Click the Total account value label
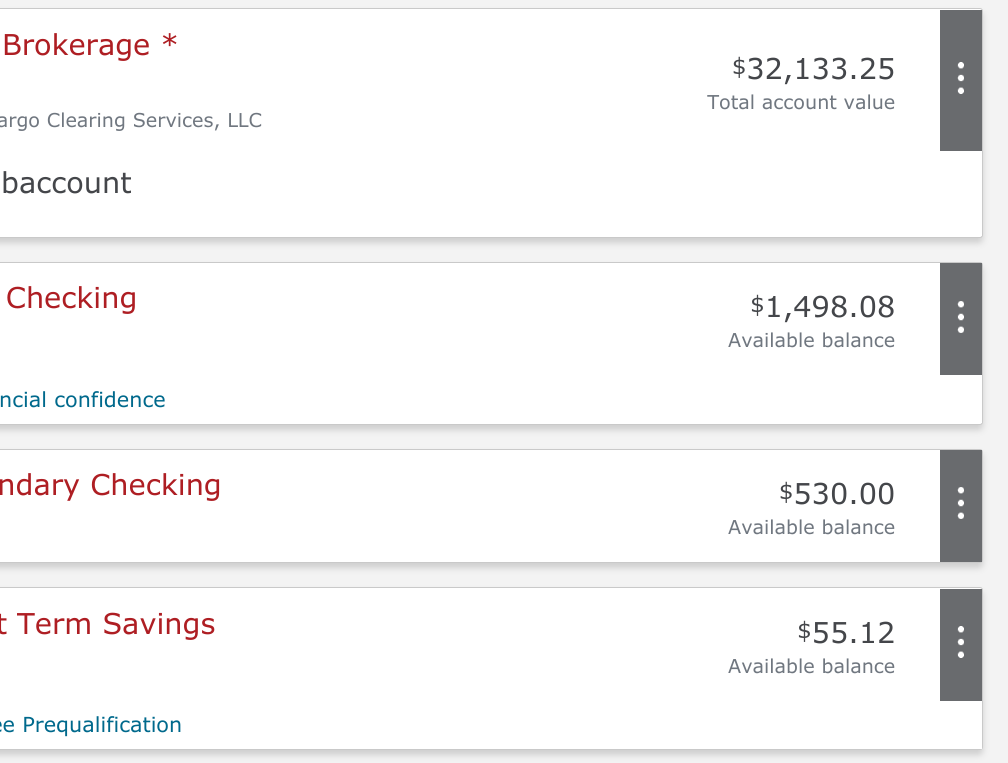Screen dimensions: 1008x763 800,102
